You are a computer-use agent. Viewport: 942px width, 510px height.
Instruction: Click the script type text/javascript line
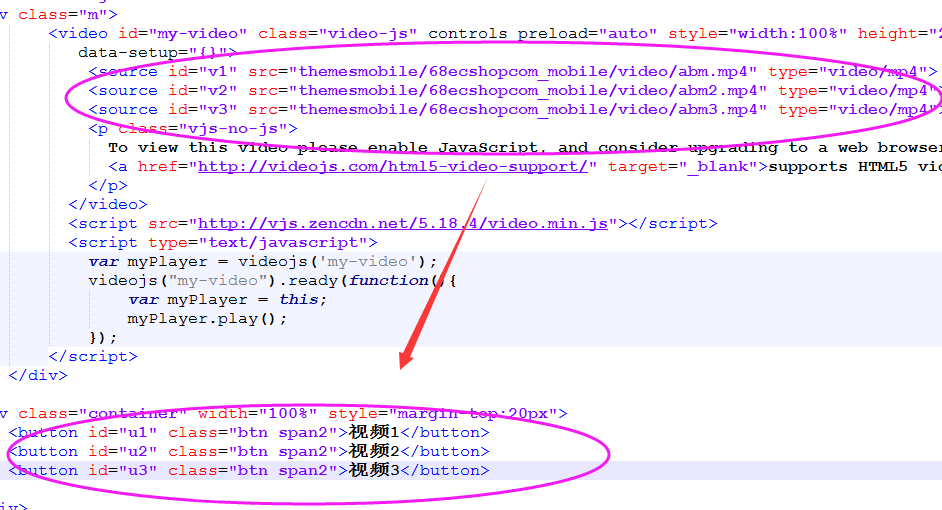tap(223, 243)
